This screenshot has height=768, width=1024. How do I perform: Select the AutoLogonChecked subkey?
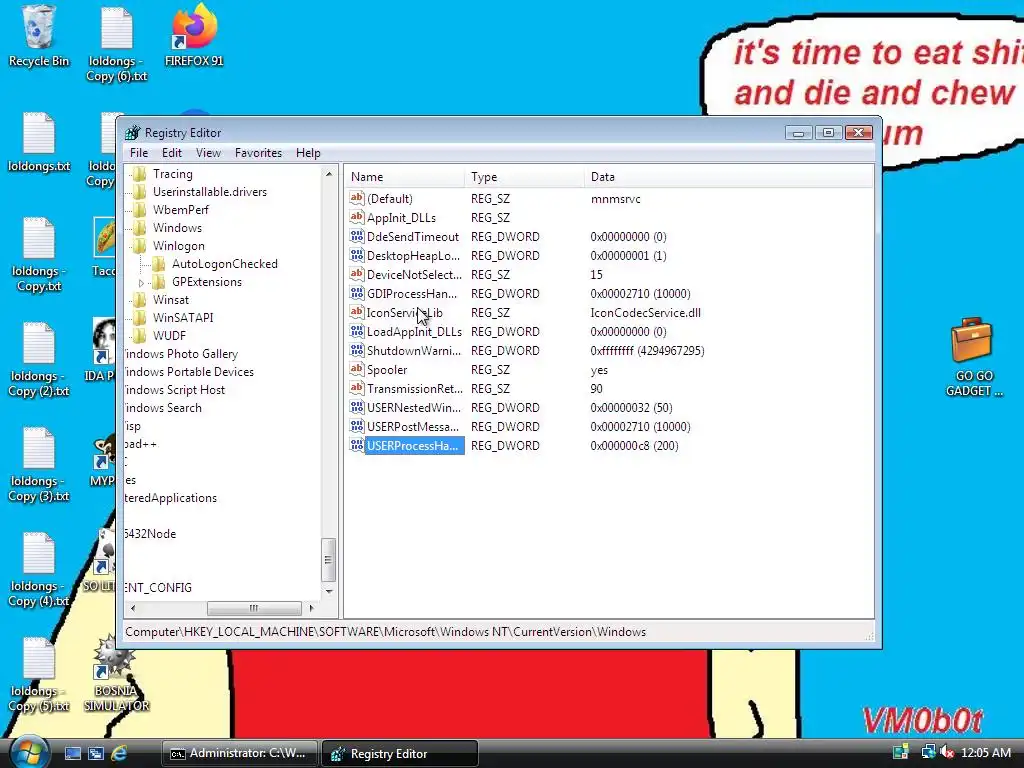[225, 264]
